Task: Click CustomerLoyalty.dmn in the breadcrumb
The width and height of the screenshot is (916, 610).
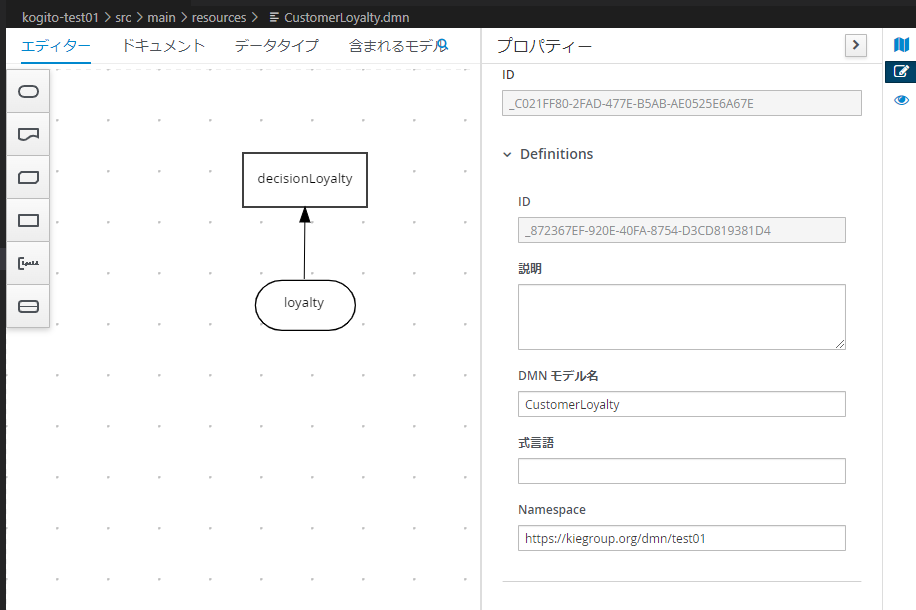Action: 346,18
